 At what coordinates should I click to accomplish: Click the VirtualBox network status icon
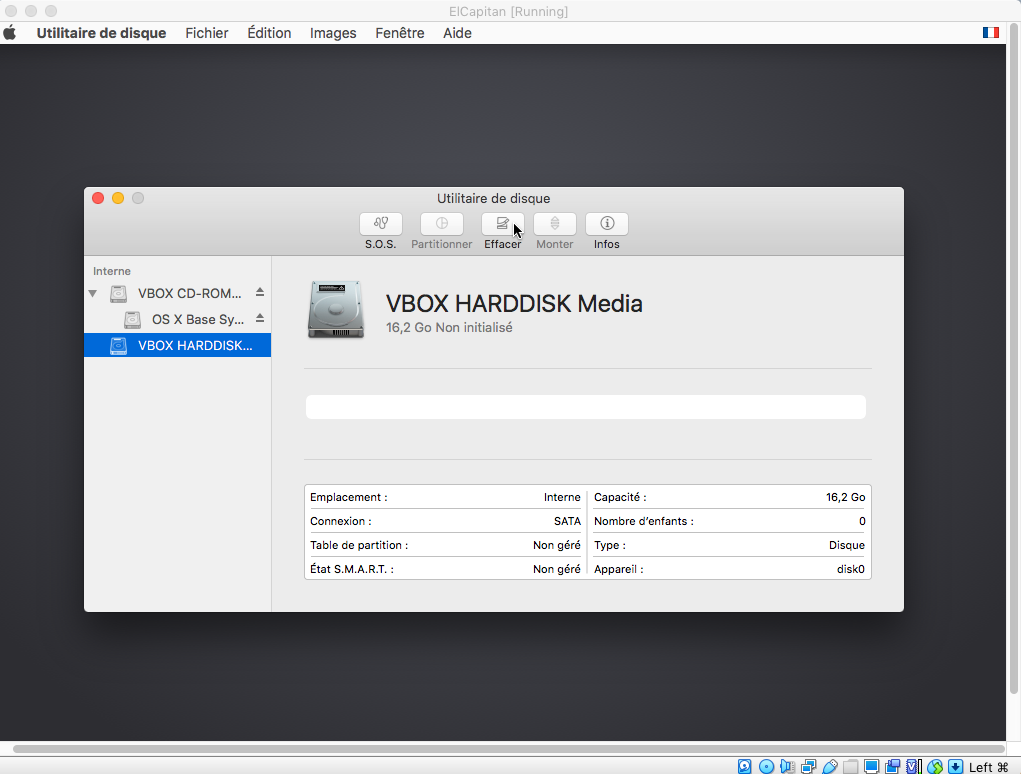coord(809,767)
